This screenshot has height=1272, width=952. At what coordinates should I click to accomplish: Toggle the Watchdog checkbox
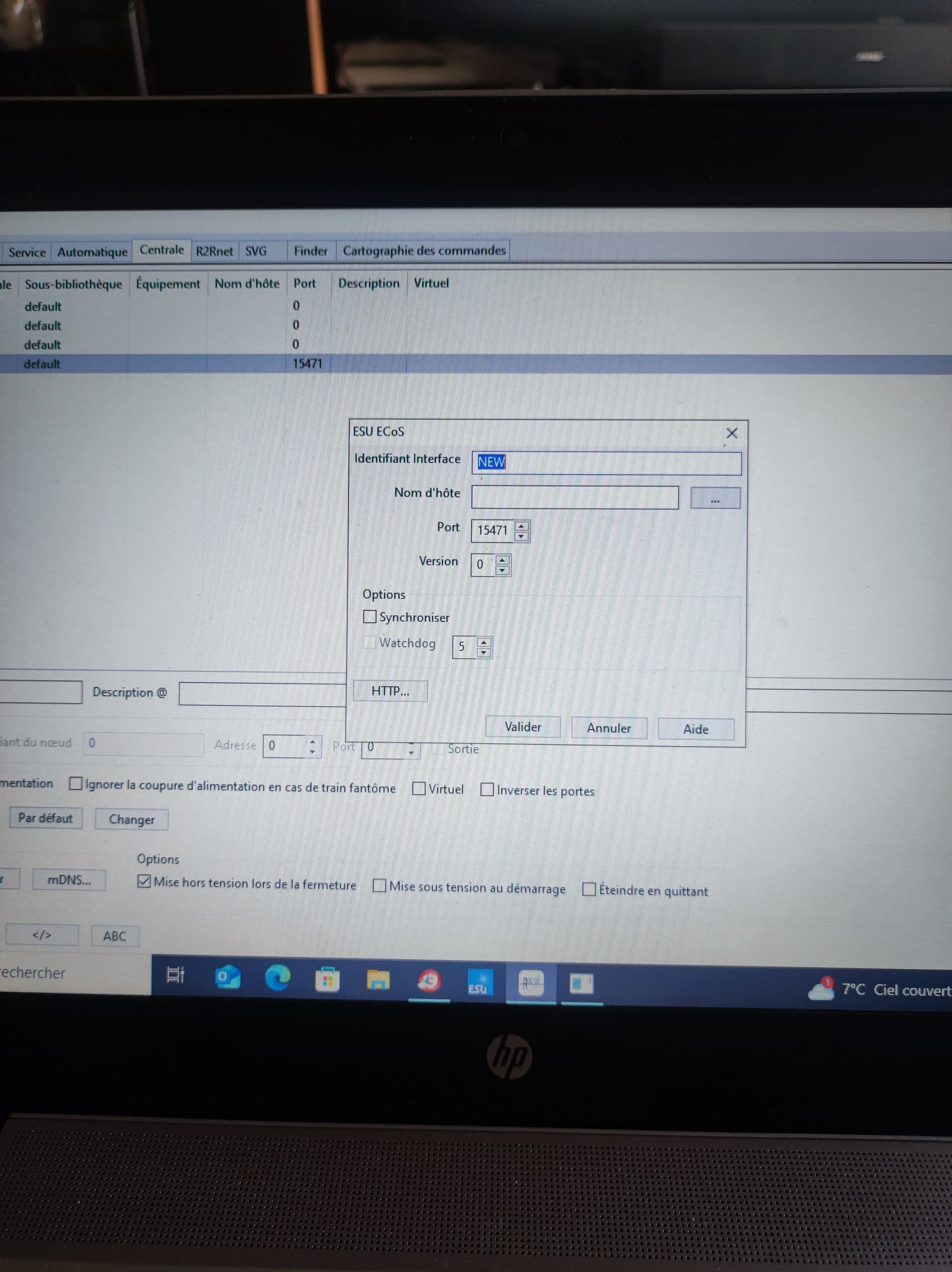[370, 642]
